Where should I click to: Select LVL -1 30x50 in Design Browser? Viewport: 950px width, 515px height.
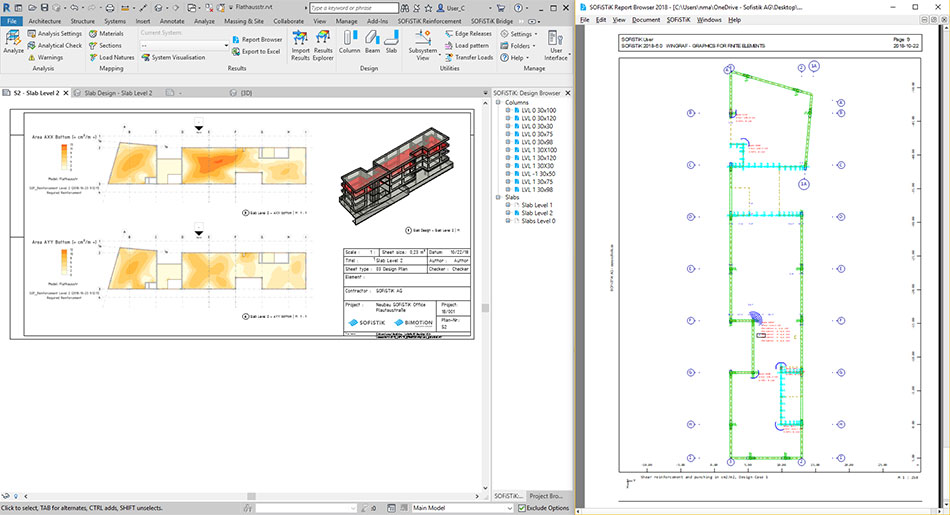pos(538,173)
